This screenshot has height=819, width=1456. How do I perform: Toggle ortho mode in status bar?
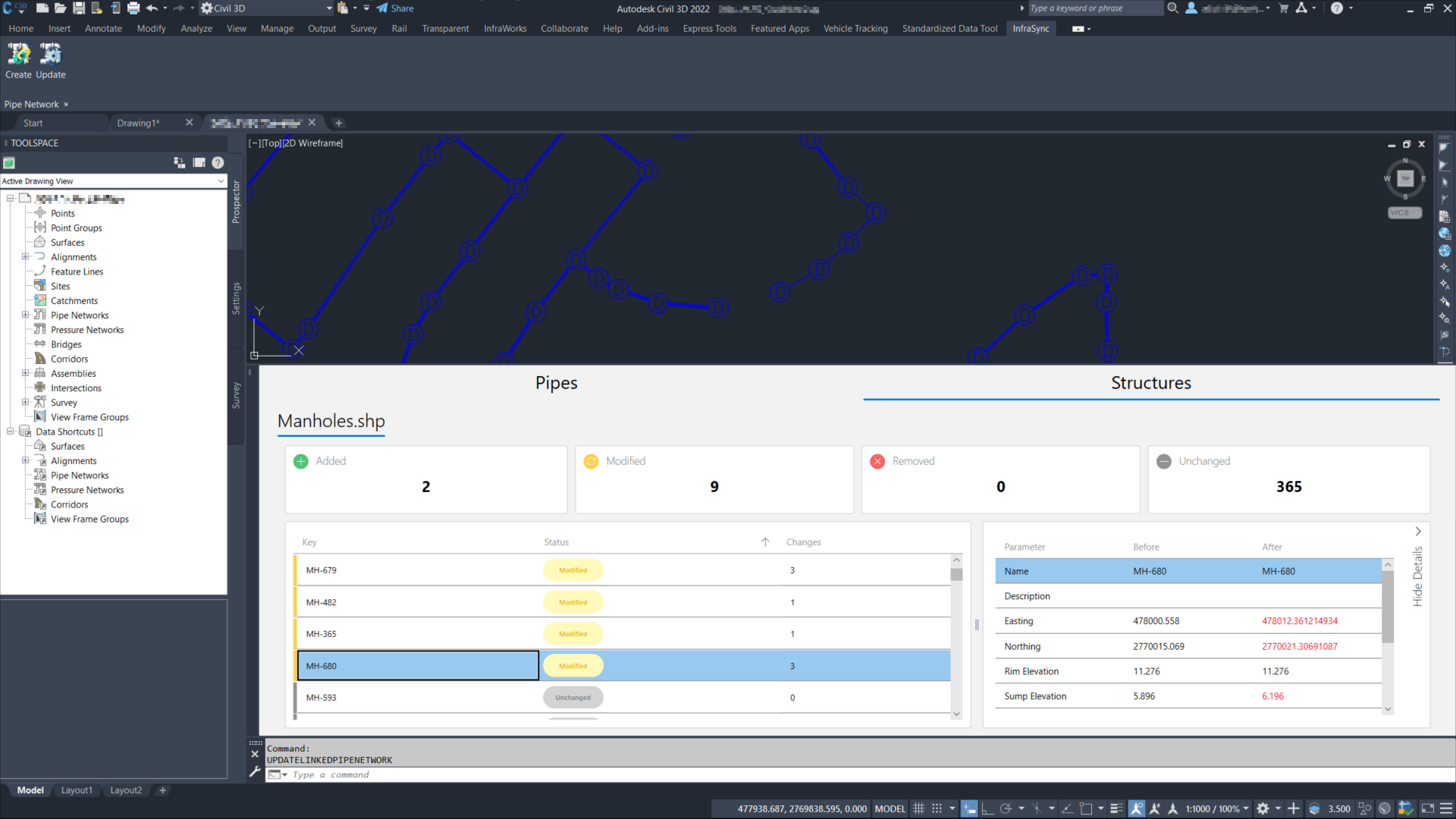tap(987, 809)
